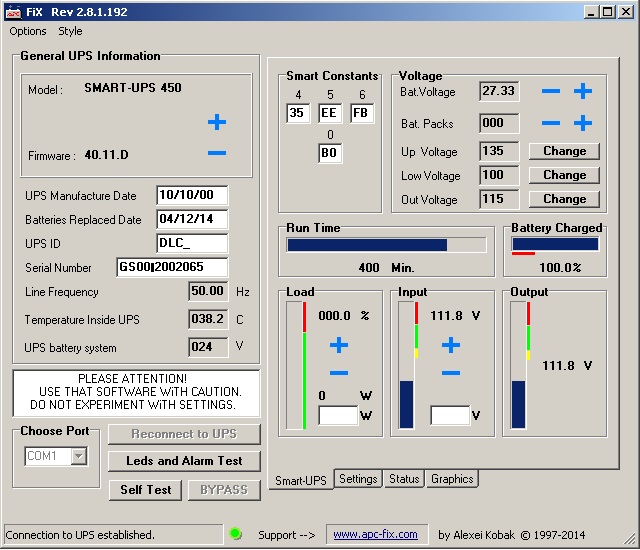Click the Run Time progress bar
The width and height of the screenshot is (640, 550).
point(386,244)
